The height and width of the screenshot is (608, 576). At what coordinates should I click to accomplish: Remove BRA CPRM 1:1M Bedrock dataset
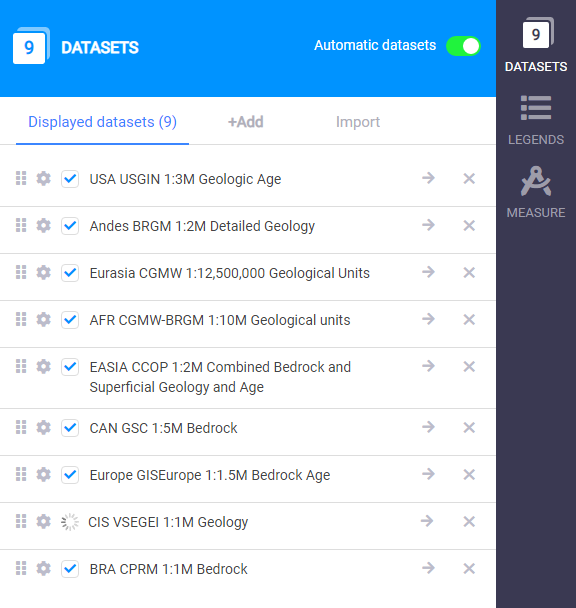[x=469, y=569]
